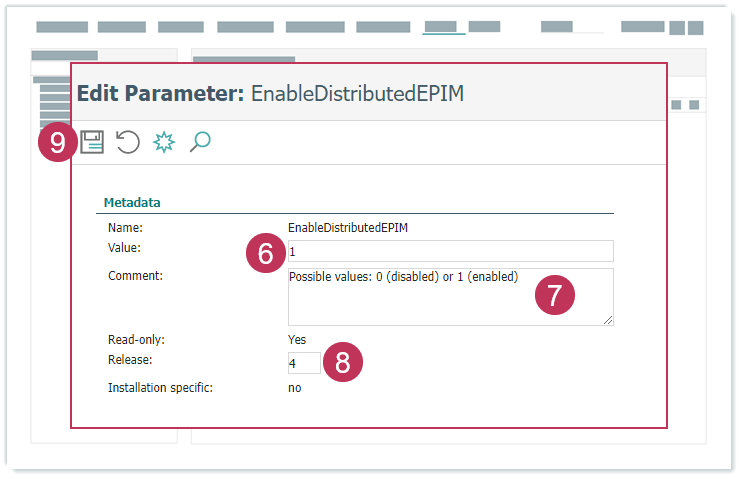The image size is (741, 479).
Task: Grab the Comment box resize handle
Action: (608, 320)
